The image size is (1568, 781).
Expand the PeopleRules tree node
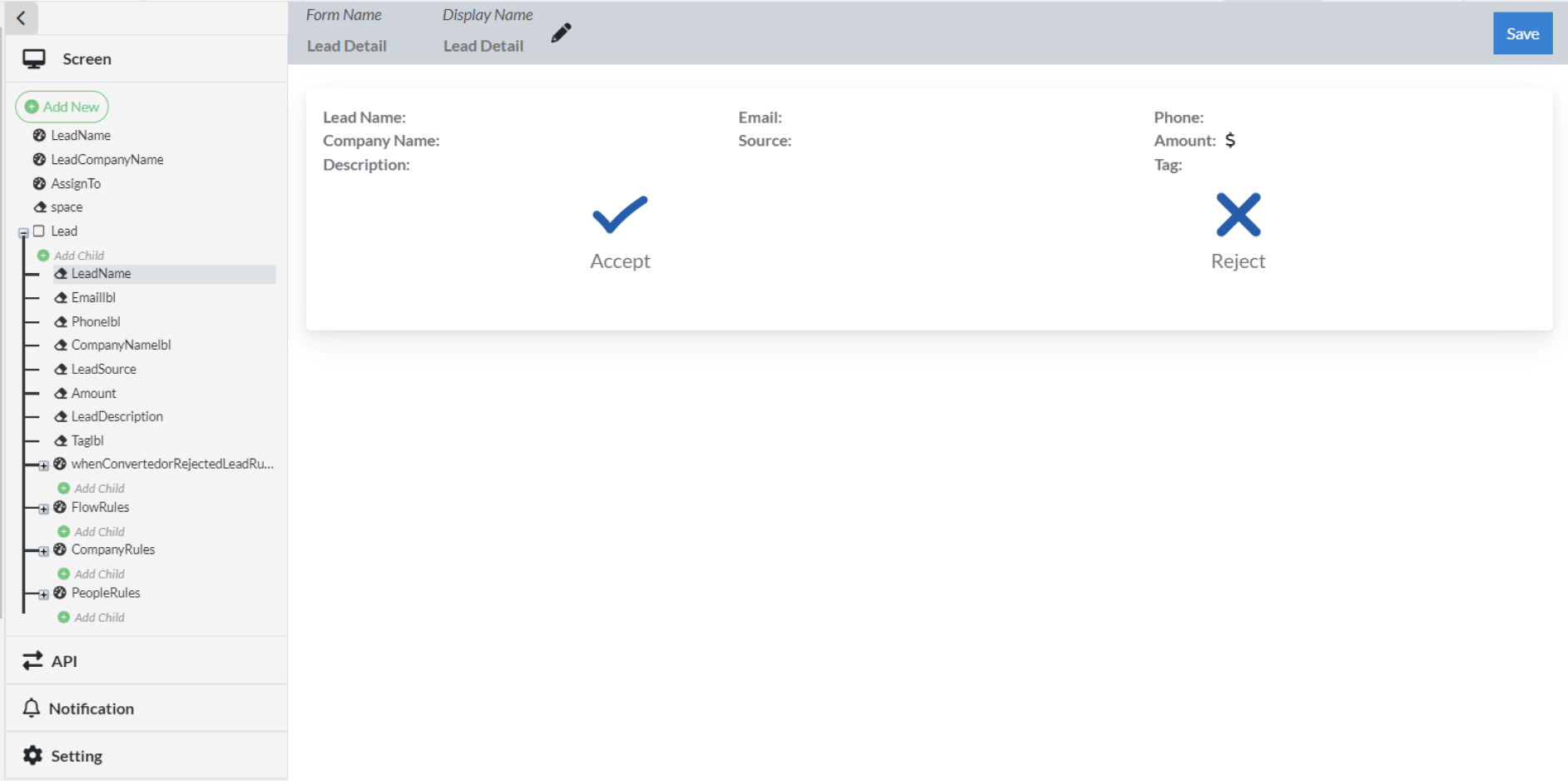43,594
